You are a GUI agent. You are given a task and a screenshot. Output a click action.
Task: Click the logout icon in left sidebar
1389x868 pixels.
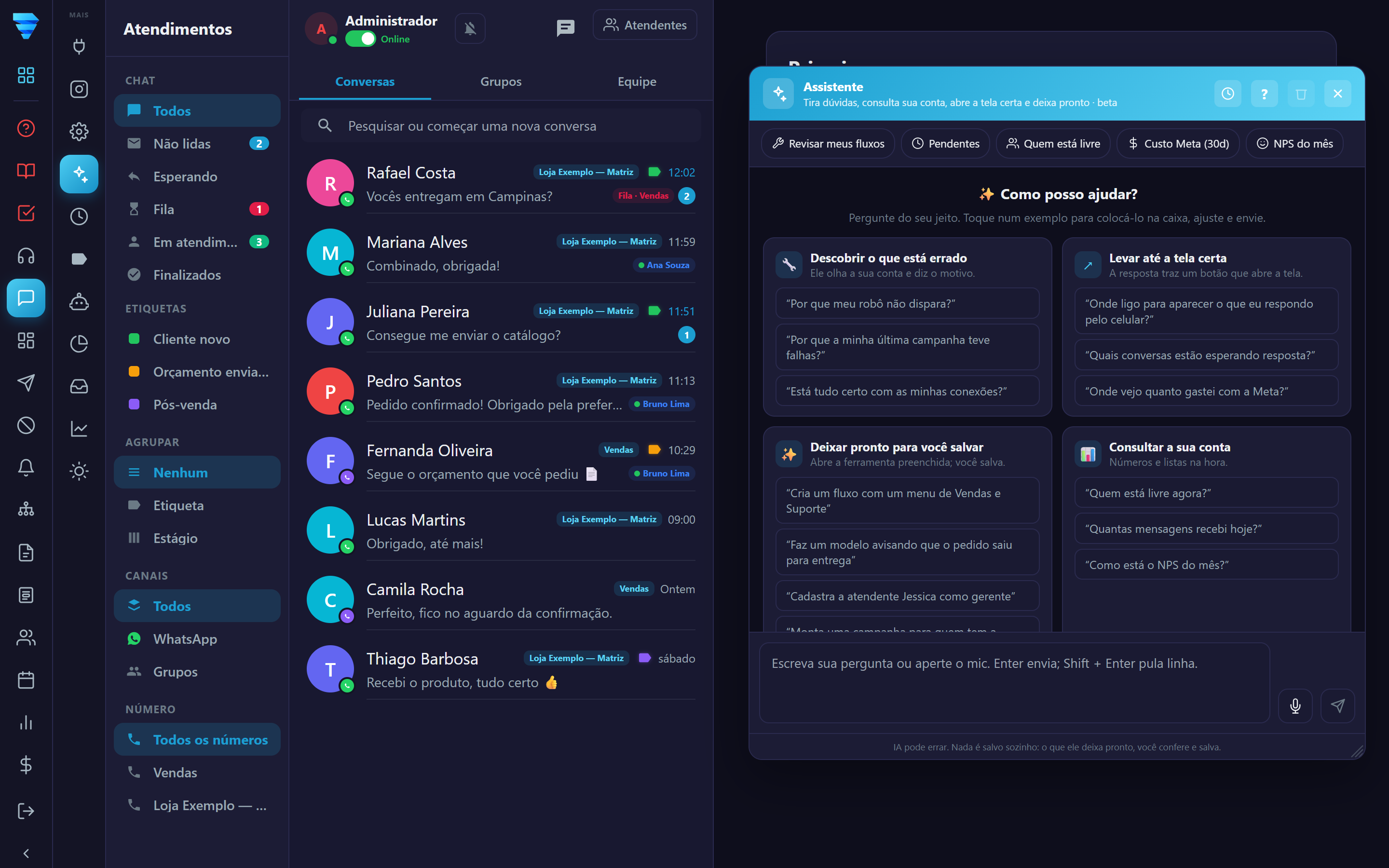[x=26, y=811]
